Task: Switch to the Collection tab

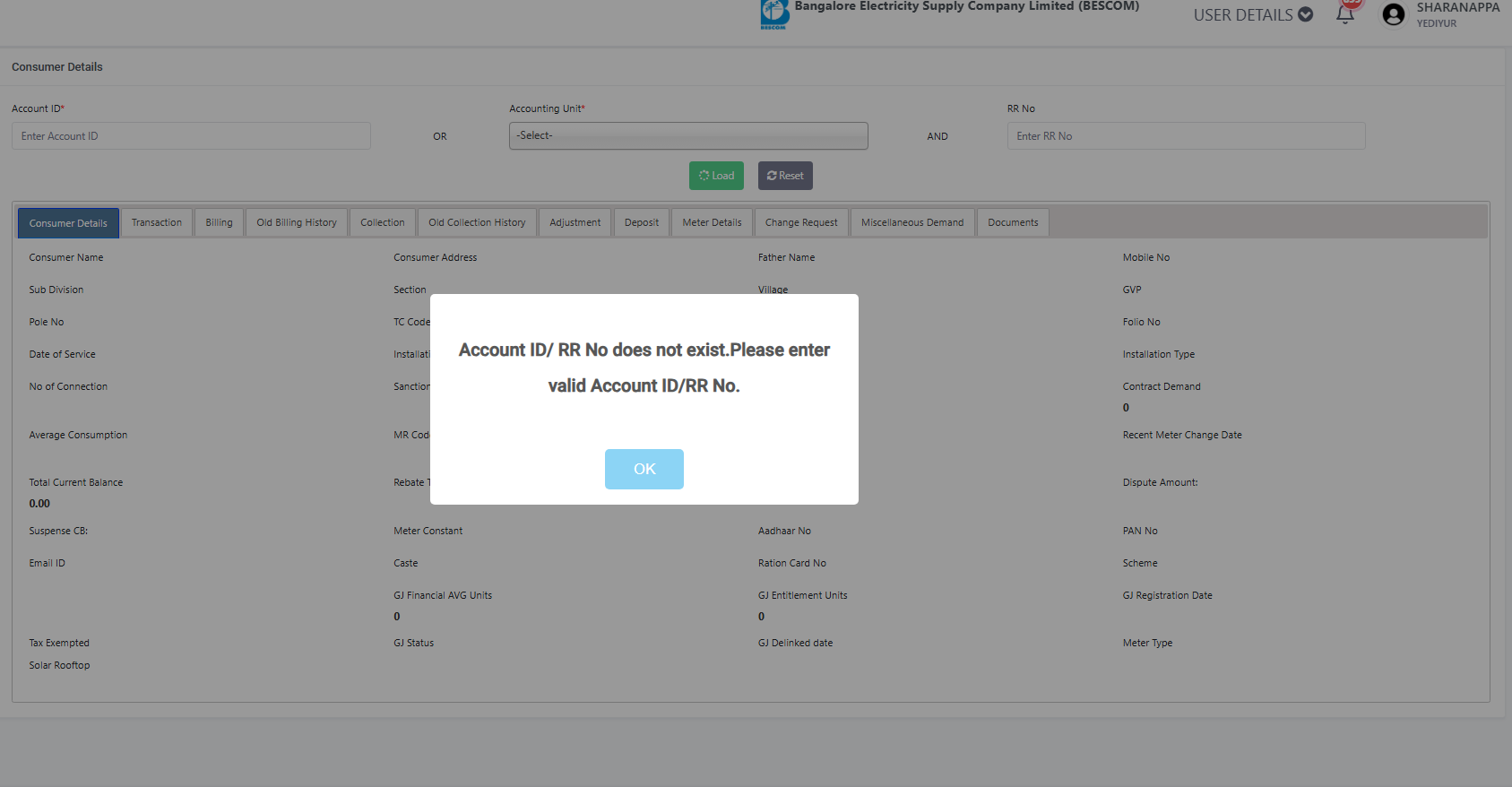Action: click(x=383, y=222)
